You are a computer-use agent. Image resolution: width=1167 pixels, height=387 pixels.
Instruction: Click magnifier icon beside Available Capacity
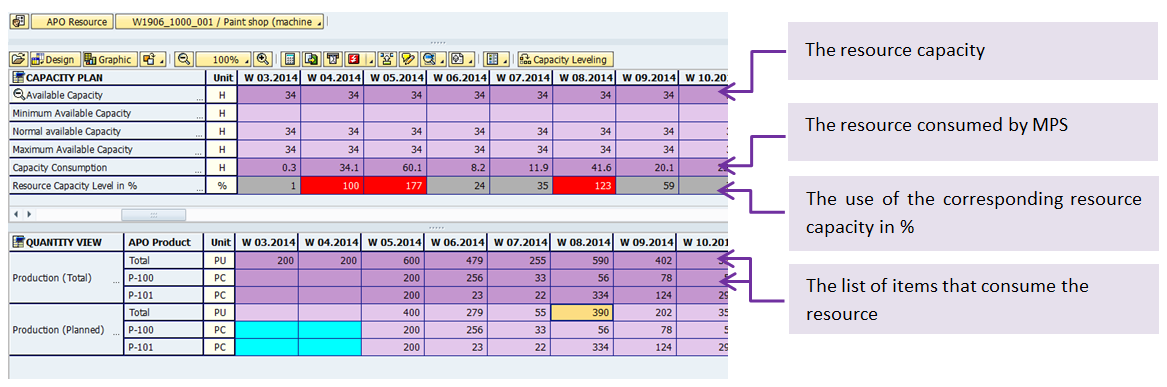19,95
